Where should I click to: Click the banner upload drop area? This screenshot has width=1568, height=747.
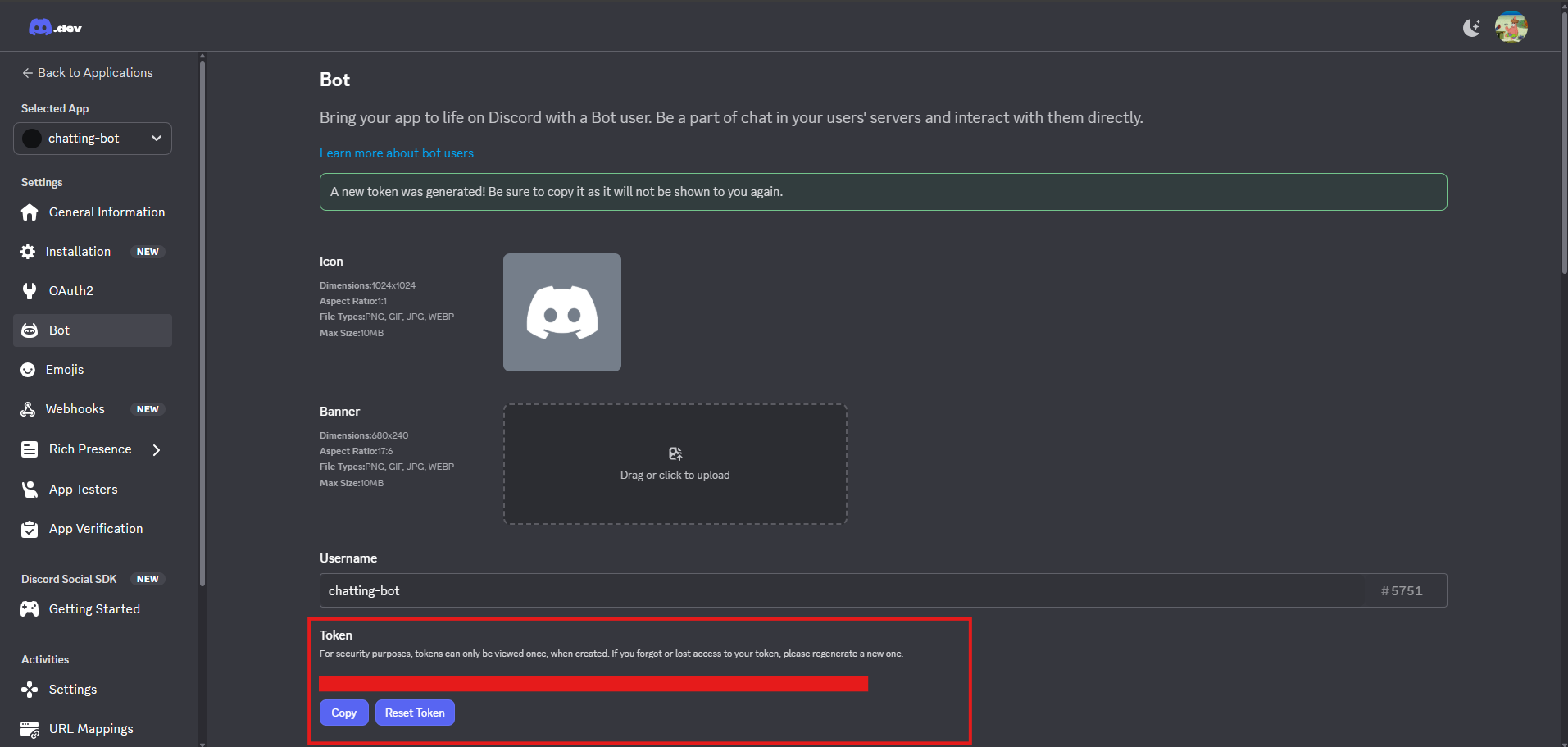675,464
